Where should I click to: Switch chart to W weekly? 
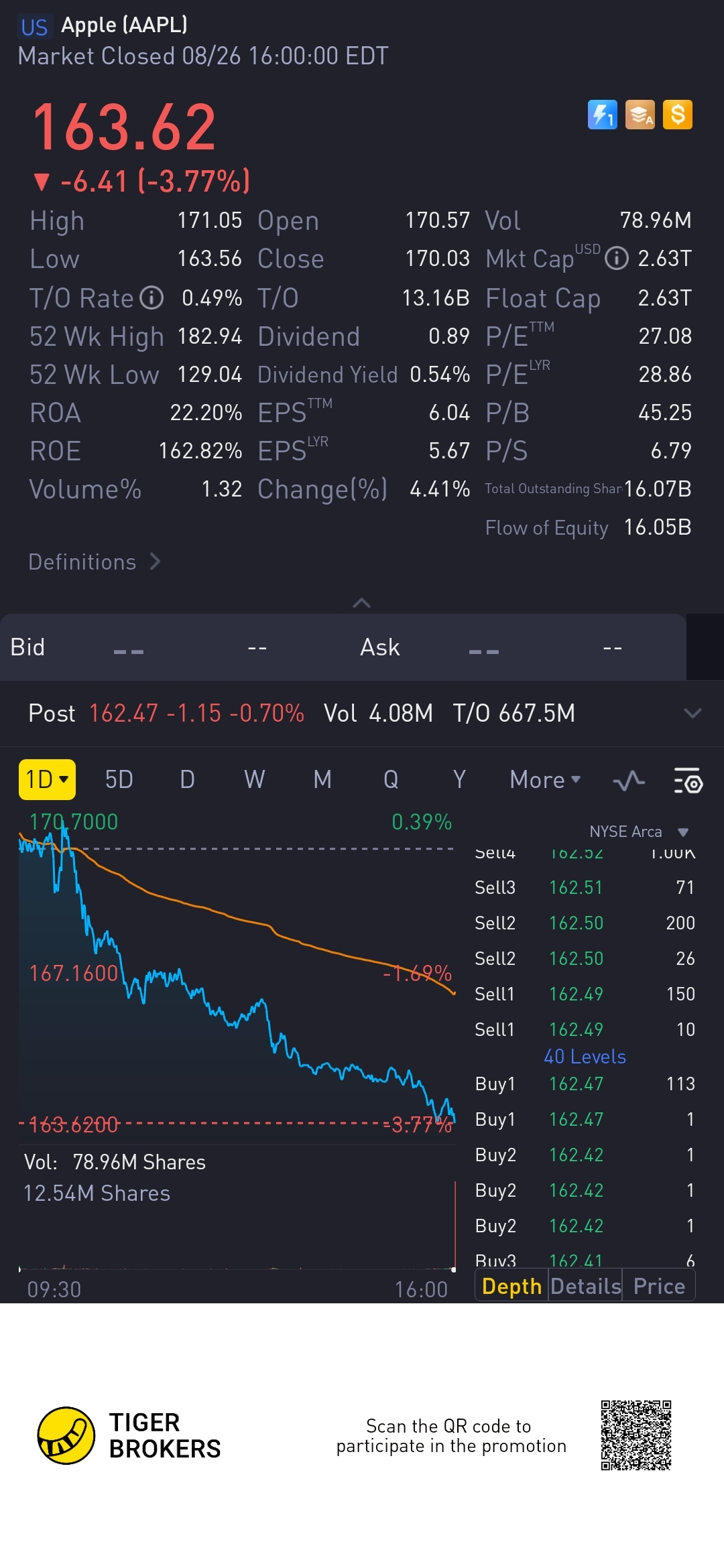[x=255, y=779]
